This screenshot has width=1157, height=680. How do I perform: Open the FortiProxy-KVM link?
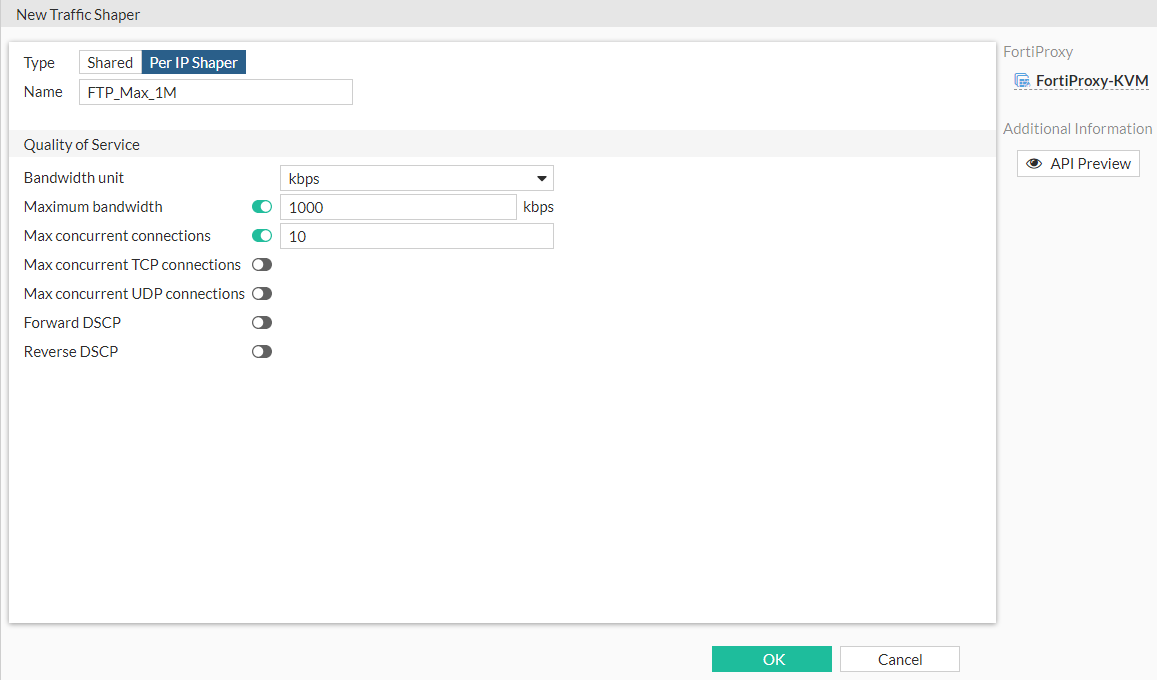pyautogui.click(x=1090, y=80)
